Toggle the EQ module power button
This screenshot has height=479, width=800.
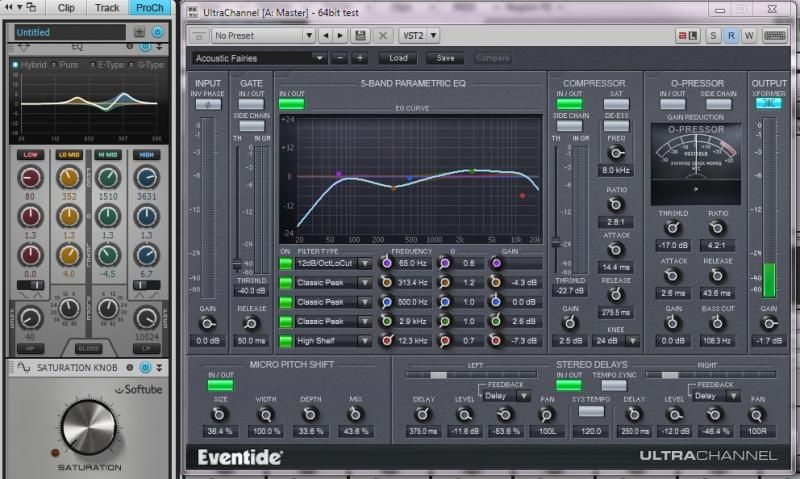[x=145, y=46]
